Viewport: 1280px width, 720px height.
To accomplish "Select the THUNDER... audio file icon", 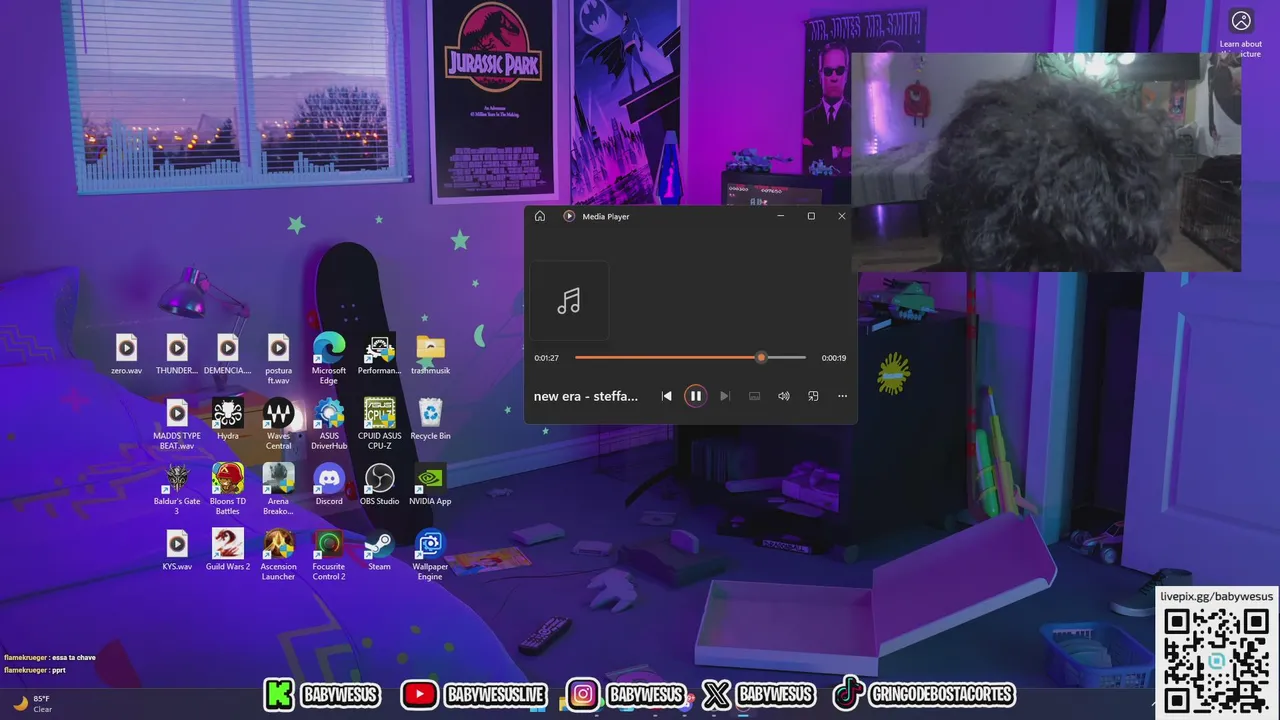I will pos(177,355).
